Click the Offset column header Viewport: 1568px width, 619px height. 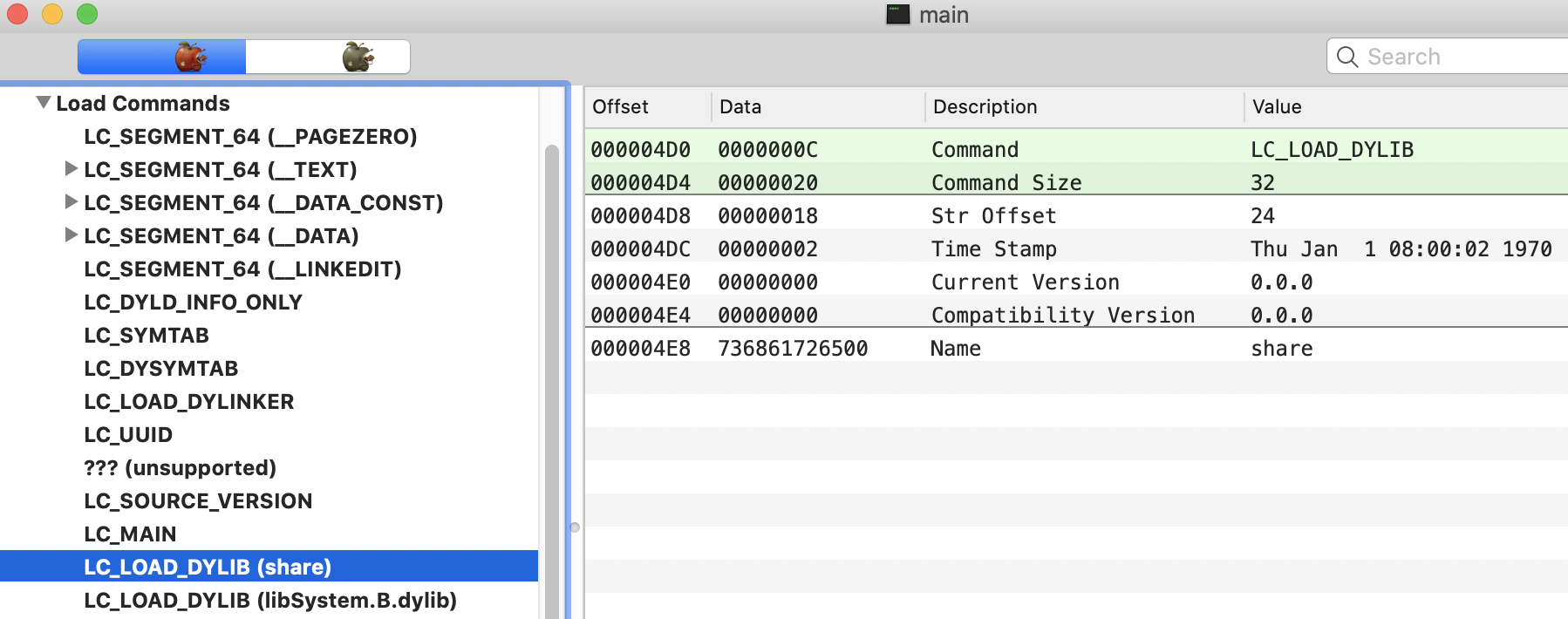point(620,107)
